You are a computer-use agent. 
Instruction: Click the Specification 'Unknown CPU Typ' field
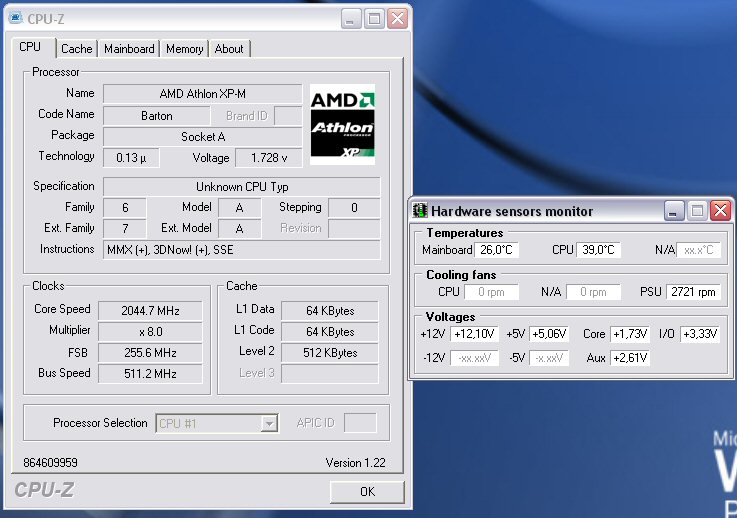coord(242,187)
